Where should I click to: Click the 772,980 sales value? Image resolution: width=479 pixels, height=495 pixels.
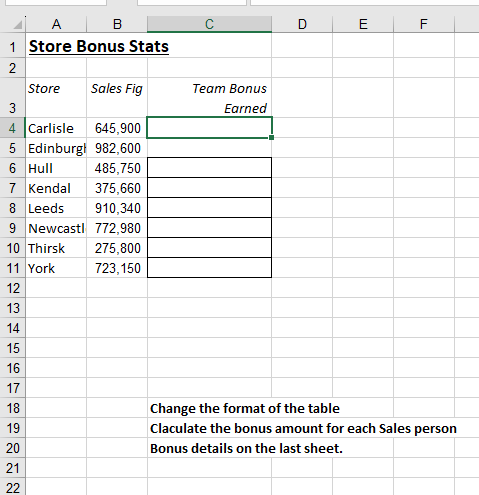pyautogui.click(x=117, y=228)
